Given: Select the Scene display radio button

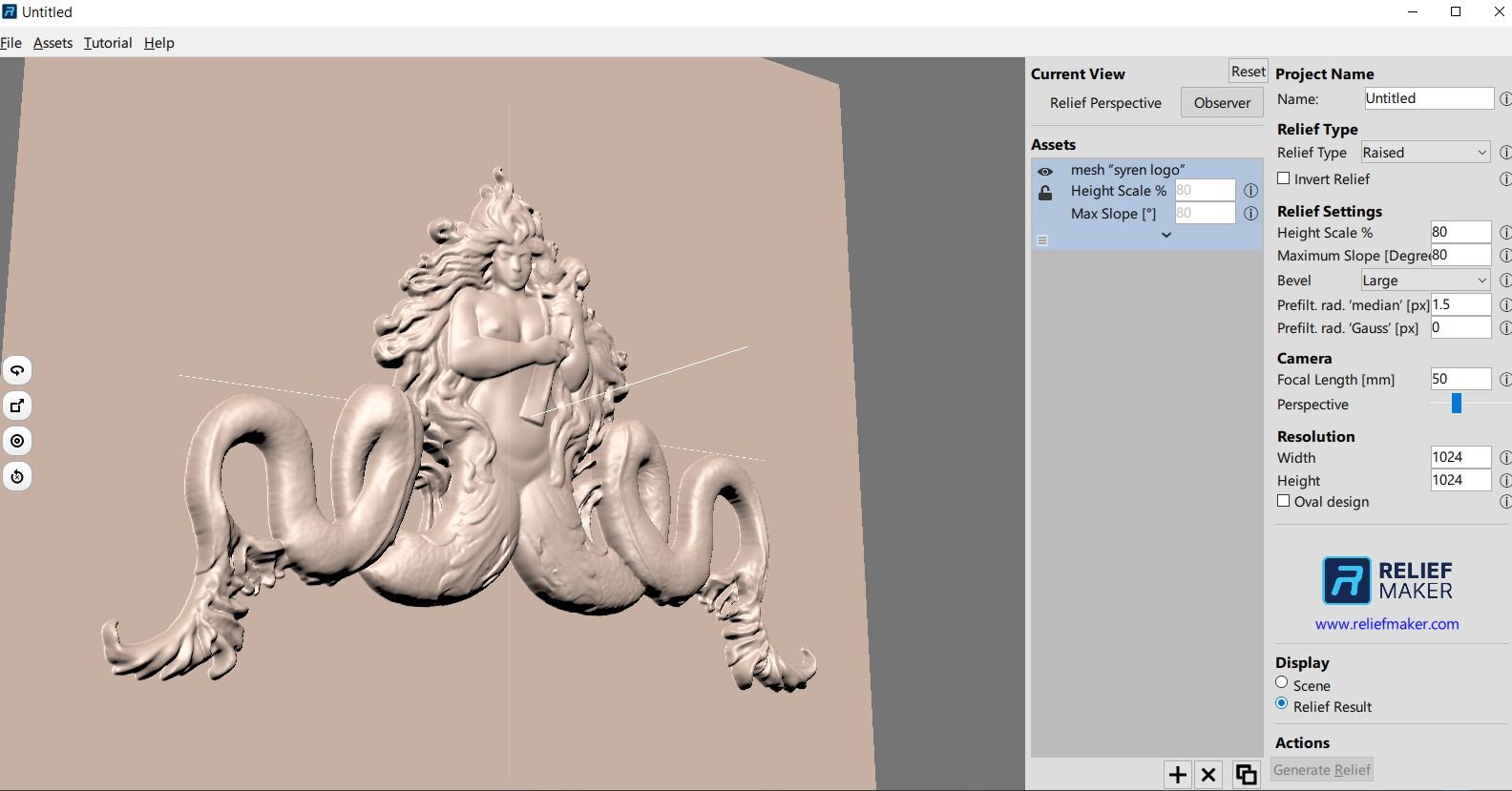Looking at the screenshot, I should [x=1282, y=682].
